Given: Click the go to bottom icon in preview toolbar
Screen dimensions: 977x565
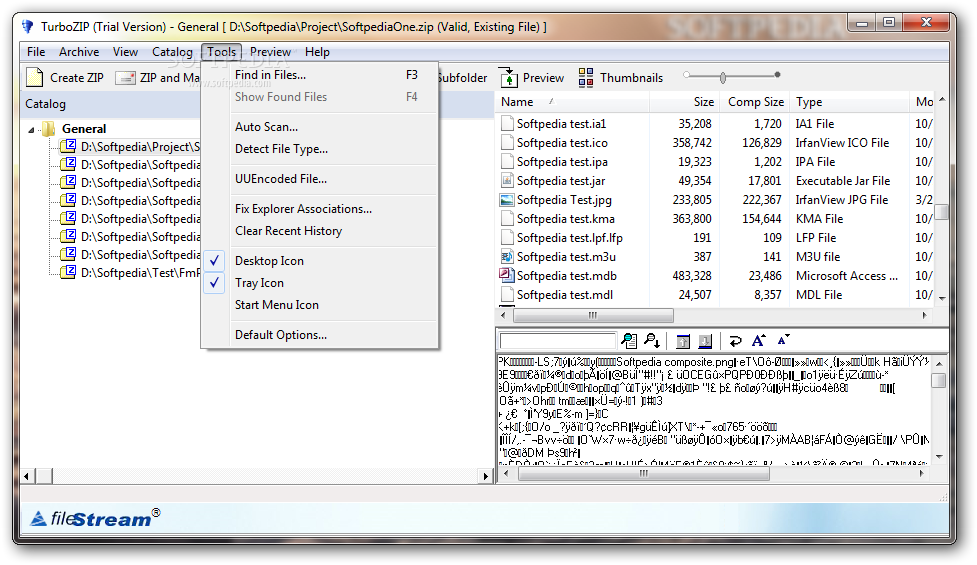Looking at the screenshot, I should (705, 341).
